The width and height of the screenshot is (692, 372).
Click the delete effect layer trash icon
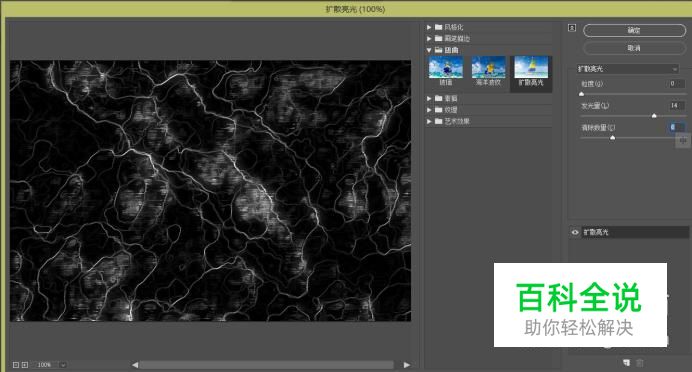[x=639, y=362]
